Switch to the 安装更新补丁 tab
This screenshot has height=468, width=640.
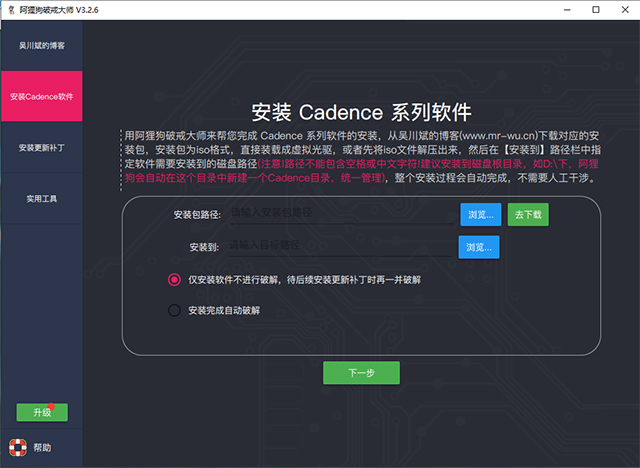click(x=41, y=148)
